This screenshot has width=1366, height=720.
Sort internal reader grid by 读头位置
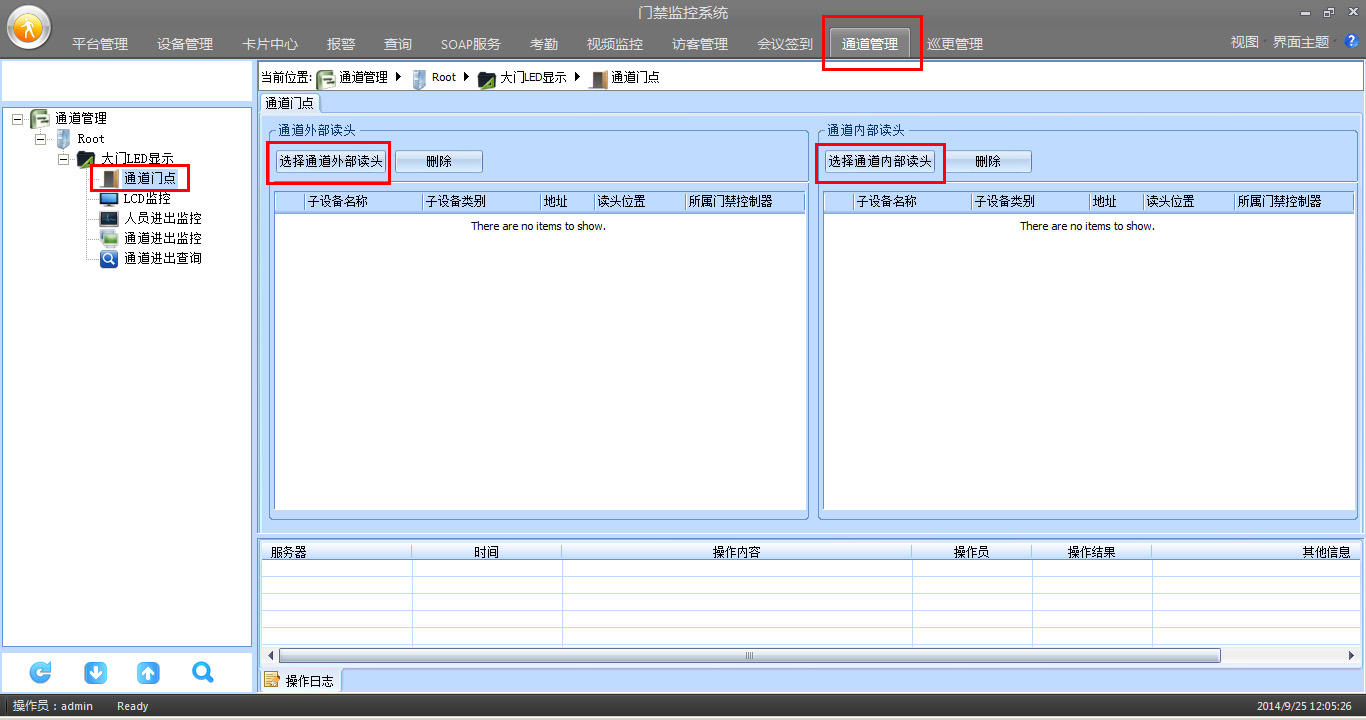tap(1188, 201)
